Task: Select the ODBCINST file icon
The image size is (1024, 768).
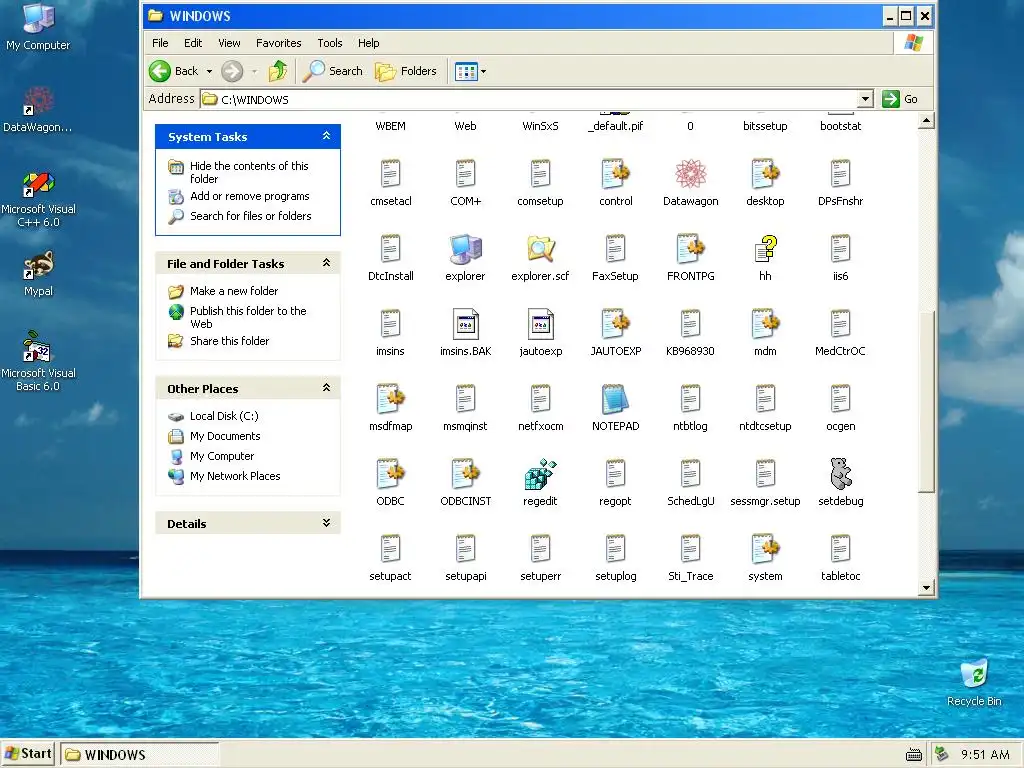Action: click(466, 474)
